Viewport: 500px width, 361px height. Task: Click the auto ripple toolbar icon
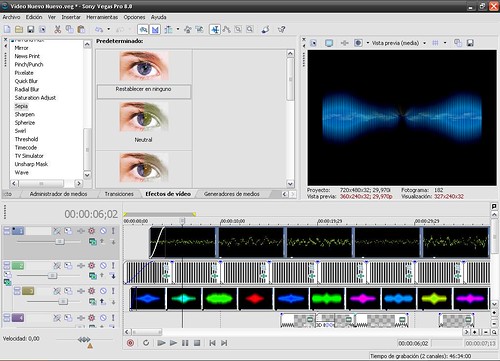click(x=169, y=29)
